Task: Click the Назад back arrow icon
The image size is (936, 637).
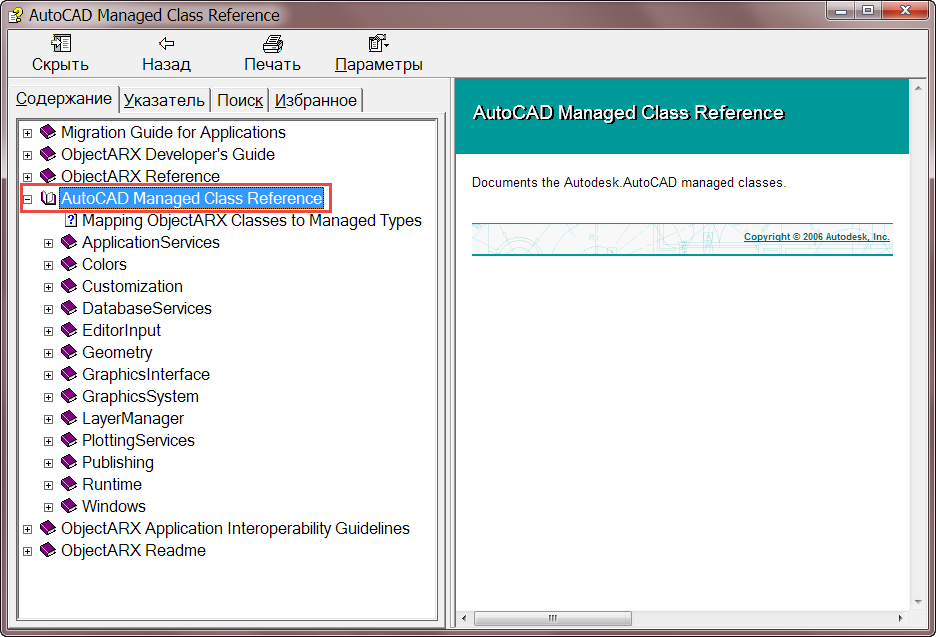Action: coord(167,43)
